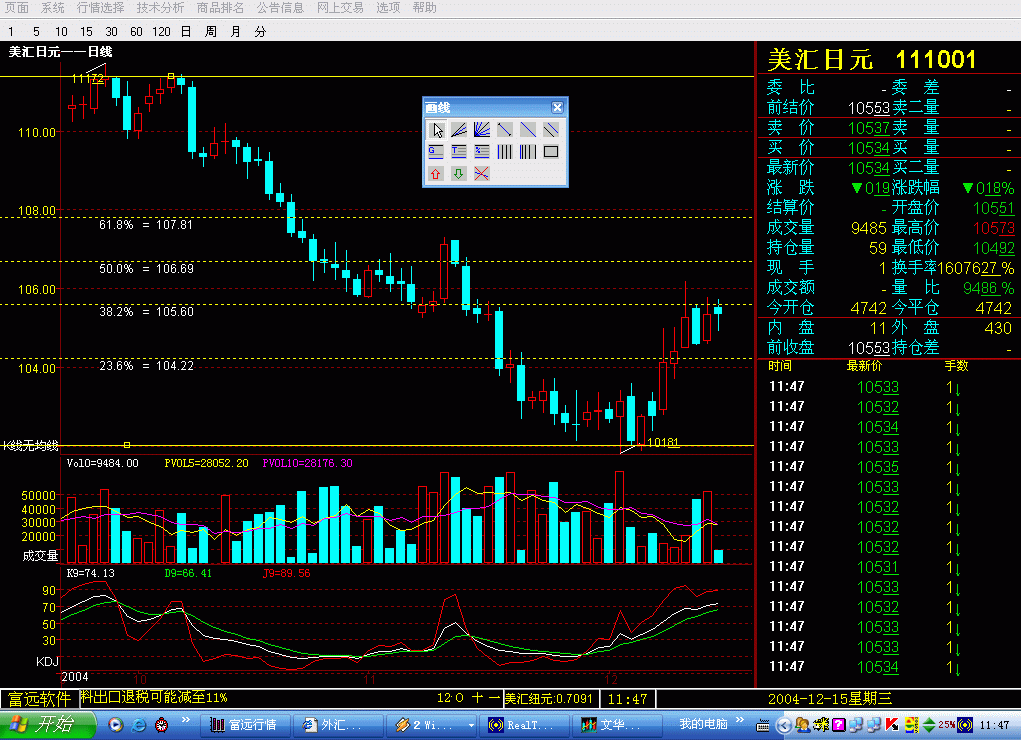Select the Fibonacci vertical time lines tool
The width and height of the screenshot is (1021, 740).
(527, 152)
